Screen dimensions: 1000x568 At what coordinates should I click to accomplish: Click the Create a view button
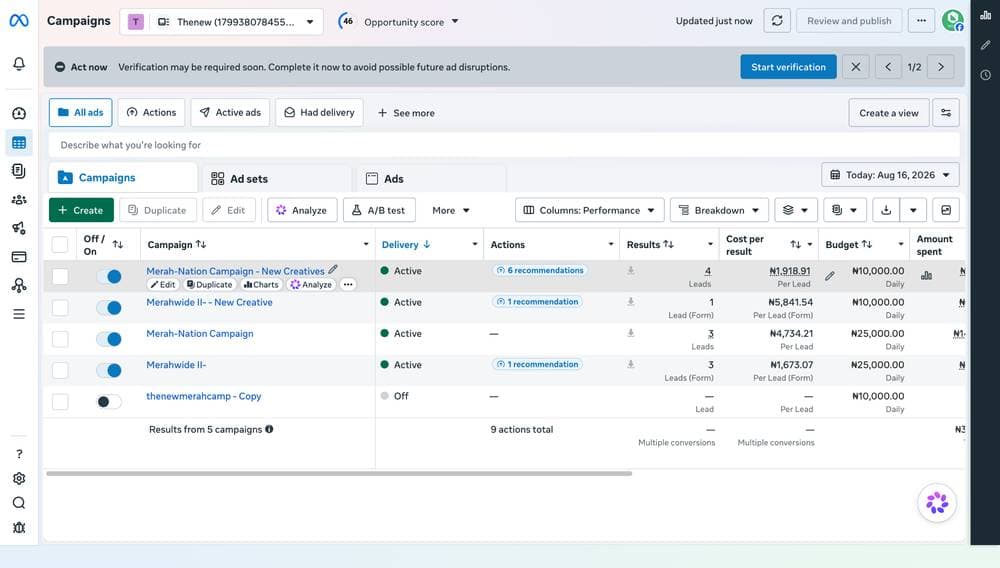click(x=888, y=113)
